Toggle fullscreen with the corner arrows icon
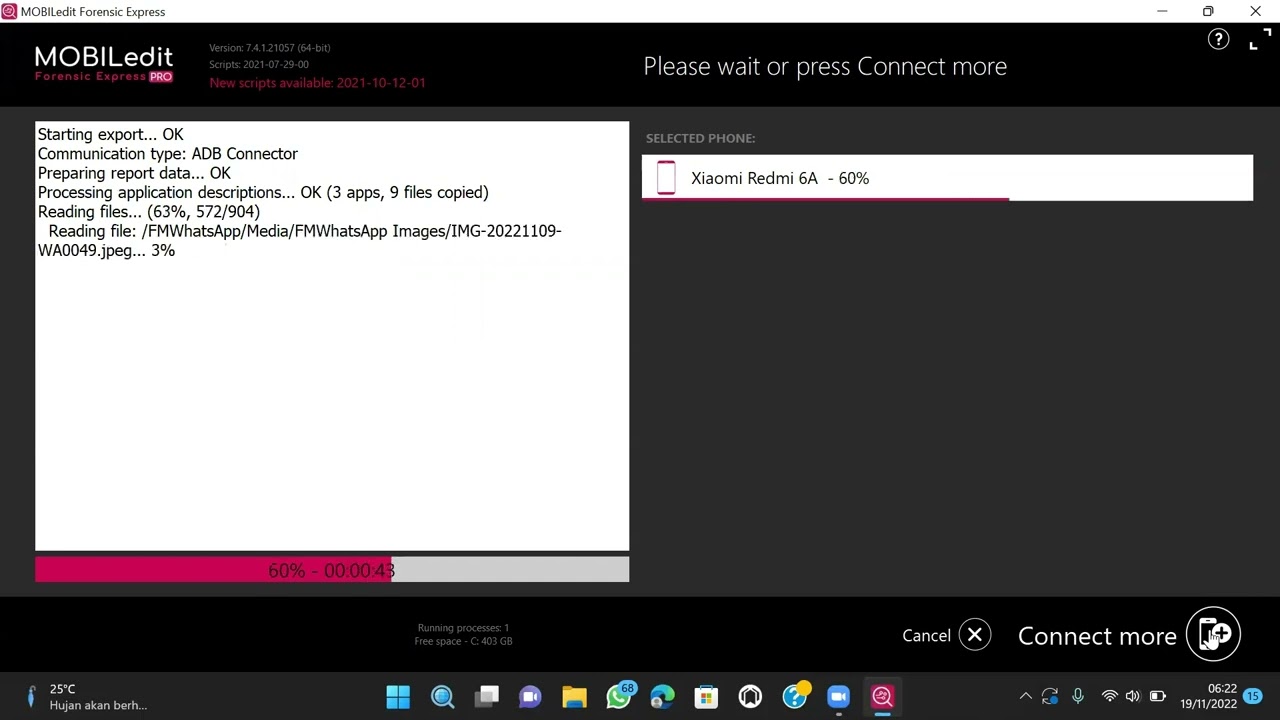This screenshot has width=1280, height=720. (x=1259, y=40)
